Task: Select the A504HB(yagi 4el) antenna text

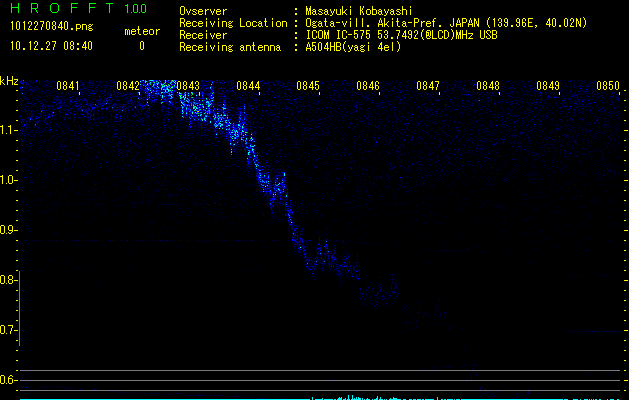Action: pyautogui.click(x=353, y=47)
